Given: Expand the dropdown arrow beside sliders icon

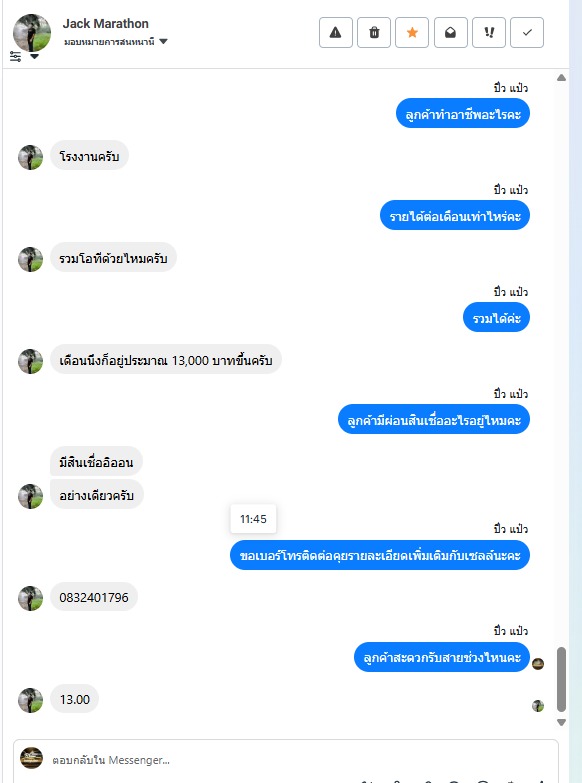Looking at the screenshot, I should [34, 56].
